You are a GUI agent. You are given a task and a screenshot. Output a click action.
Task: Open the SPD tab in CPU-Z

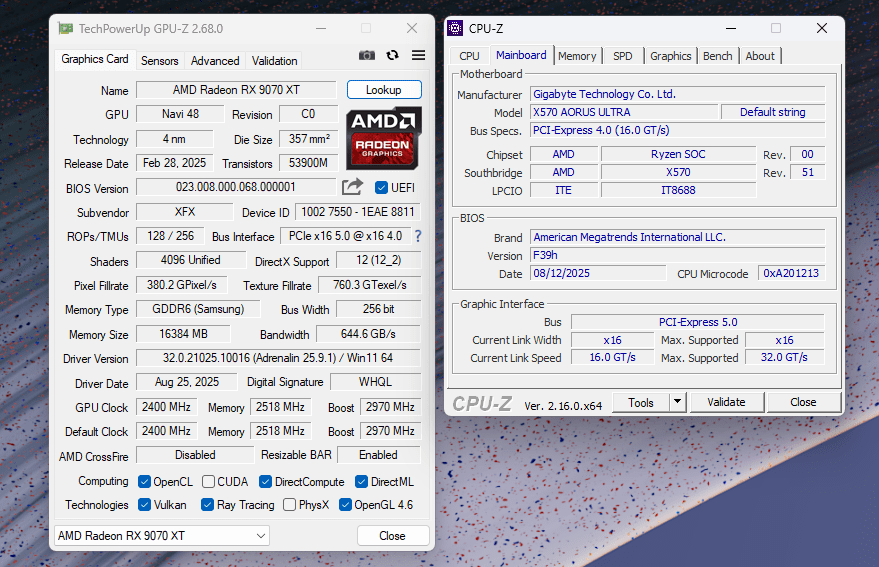pyautogui.click(x=622, y=56)
